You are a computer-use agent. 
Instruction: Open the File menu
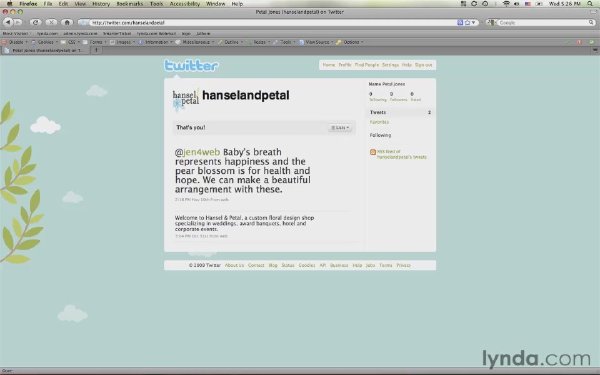tap(48, 3)
